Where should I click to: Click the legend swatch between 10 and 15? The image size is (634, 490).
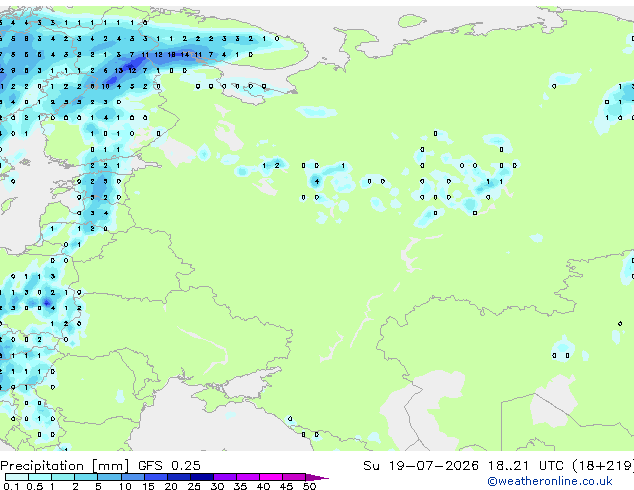point(132,477)
